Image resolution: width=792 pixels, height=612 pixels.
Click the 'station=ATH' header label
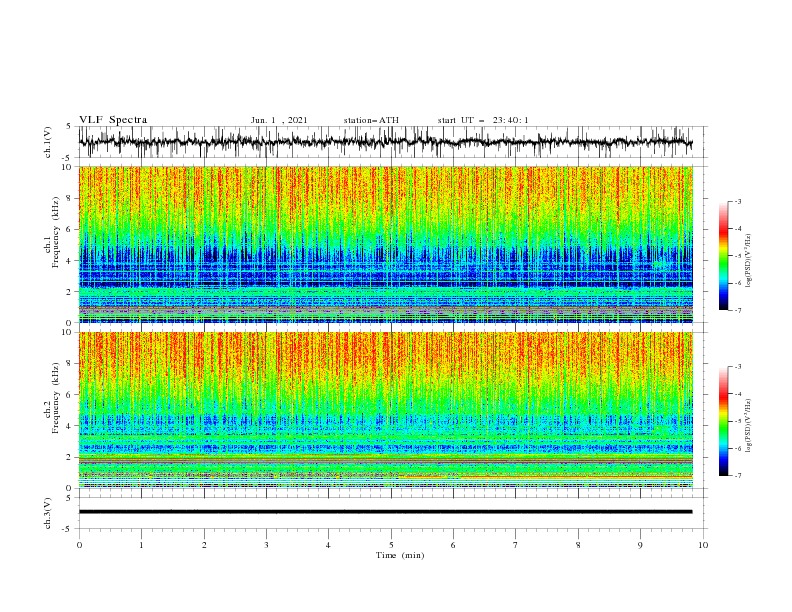click(x=371, y=120)
